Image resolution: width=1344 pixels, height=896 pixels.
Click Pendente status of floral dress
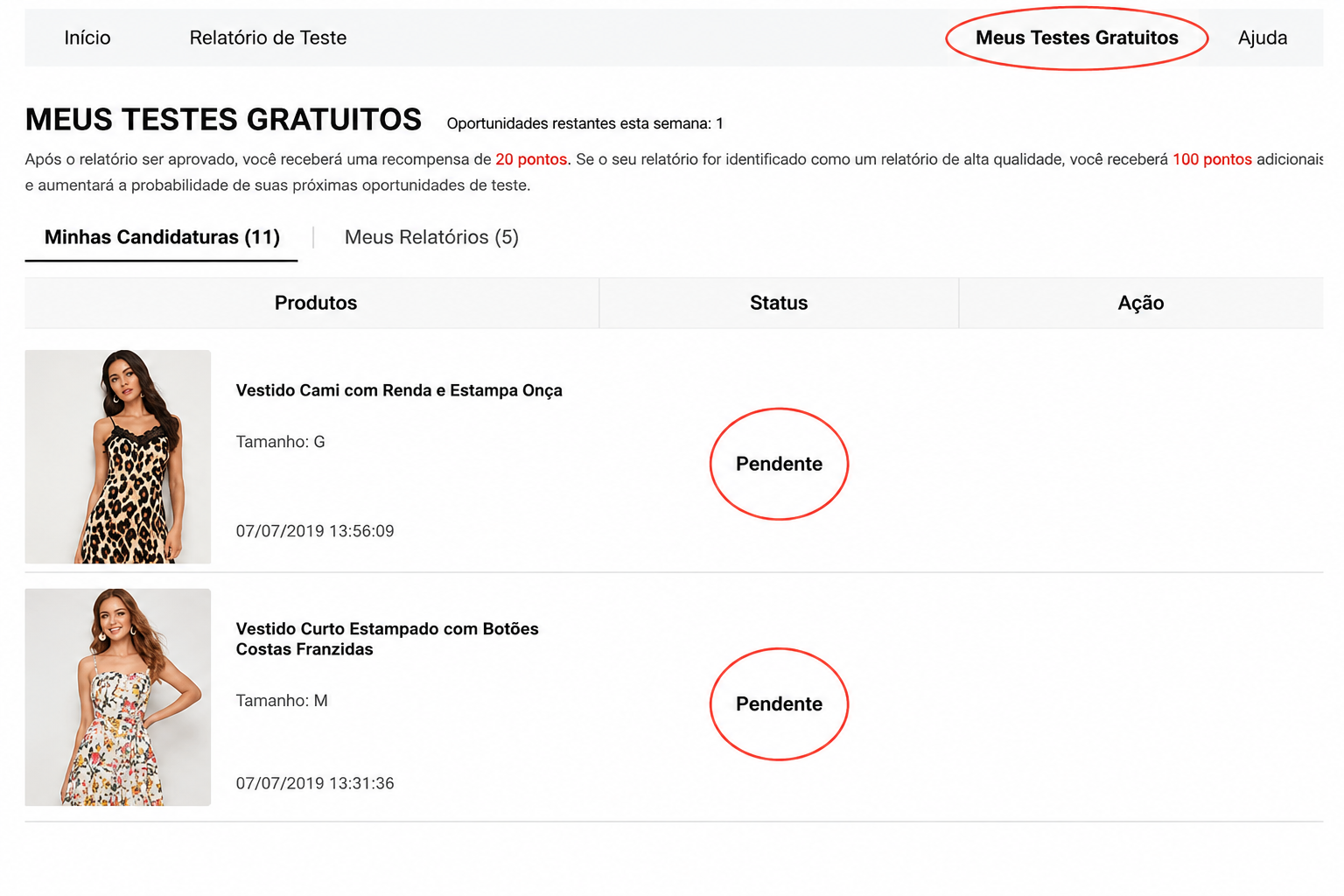tap(779, 704)
